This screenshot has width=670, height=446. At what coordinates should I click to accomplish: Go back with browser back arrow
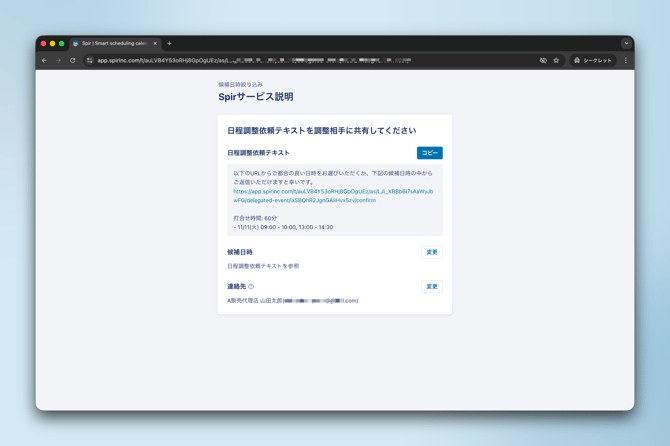(44, 60)
